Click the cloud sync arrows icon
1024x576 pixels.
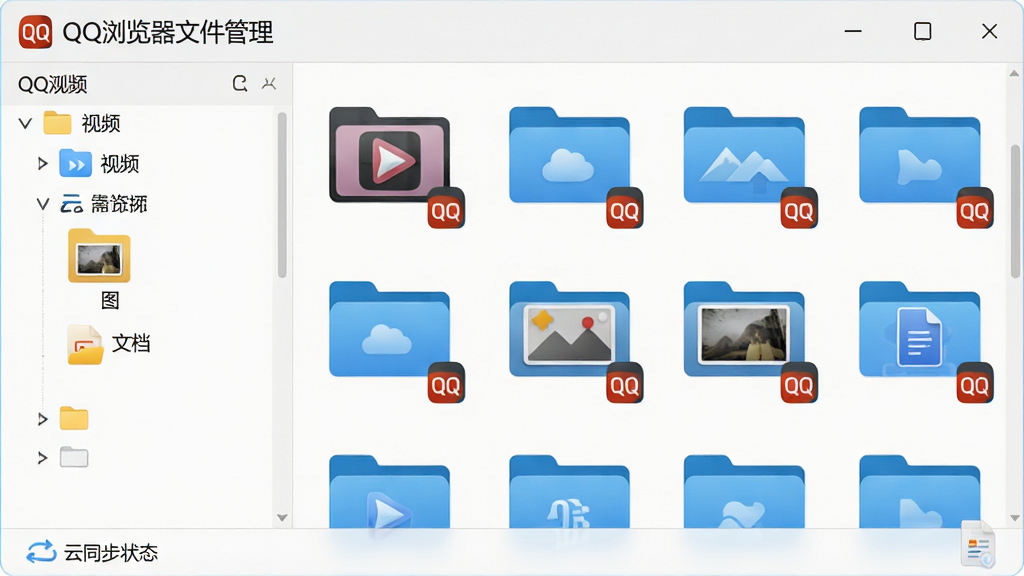tap(41, 552)
